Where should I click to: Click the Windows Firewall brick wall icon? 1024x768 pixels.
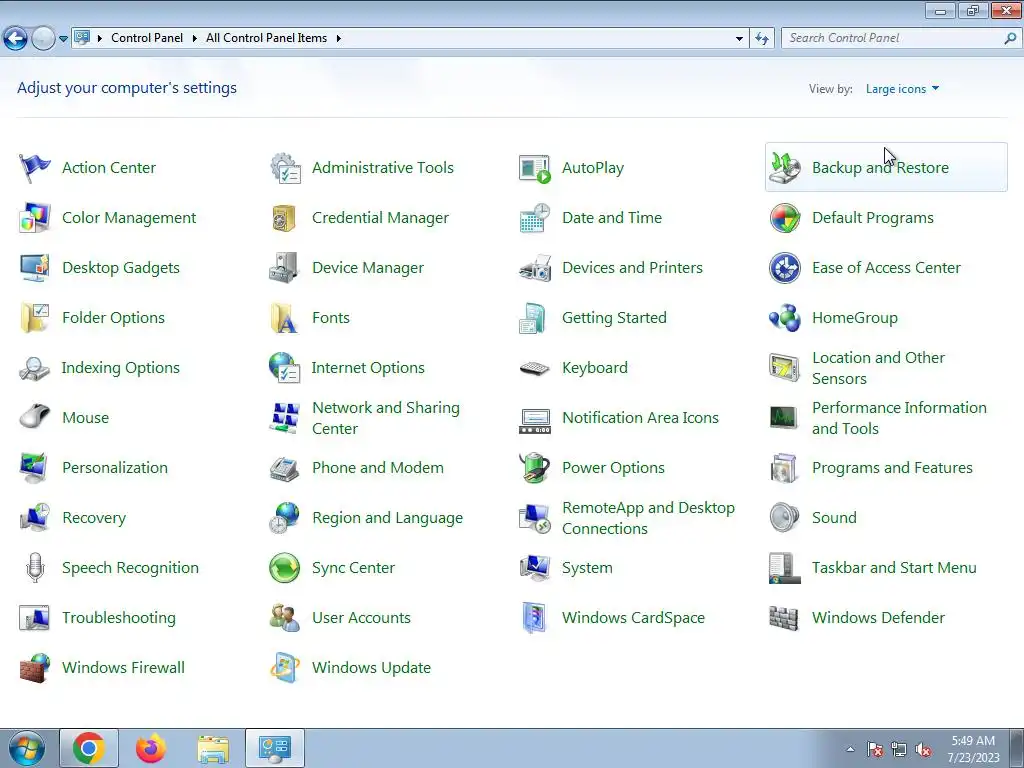pos(35,668)
